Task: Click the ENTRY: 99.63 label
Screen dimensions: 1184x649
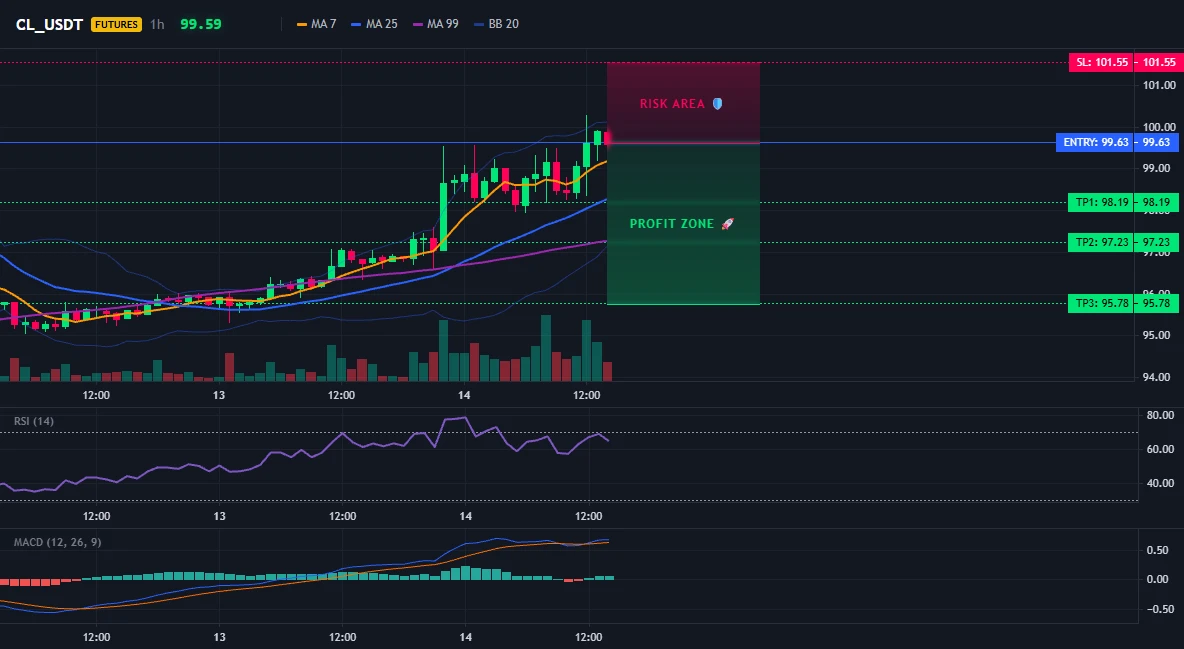Action: pos(1095,142)
